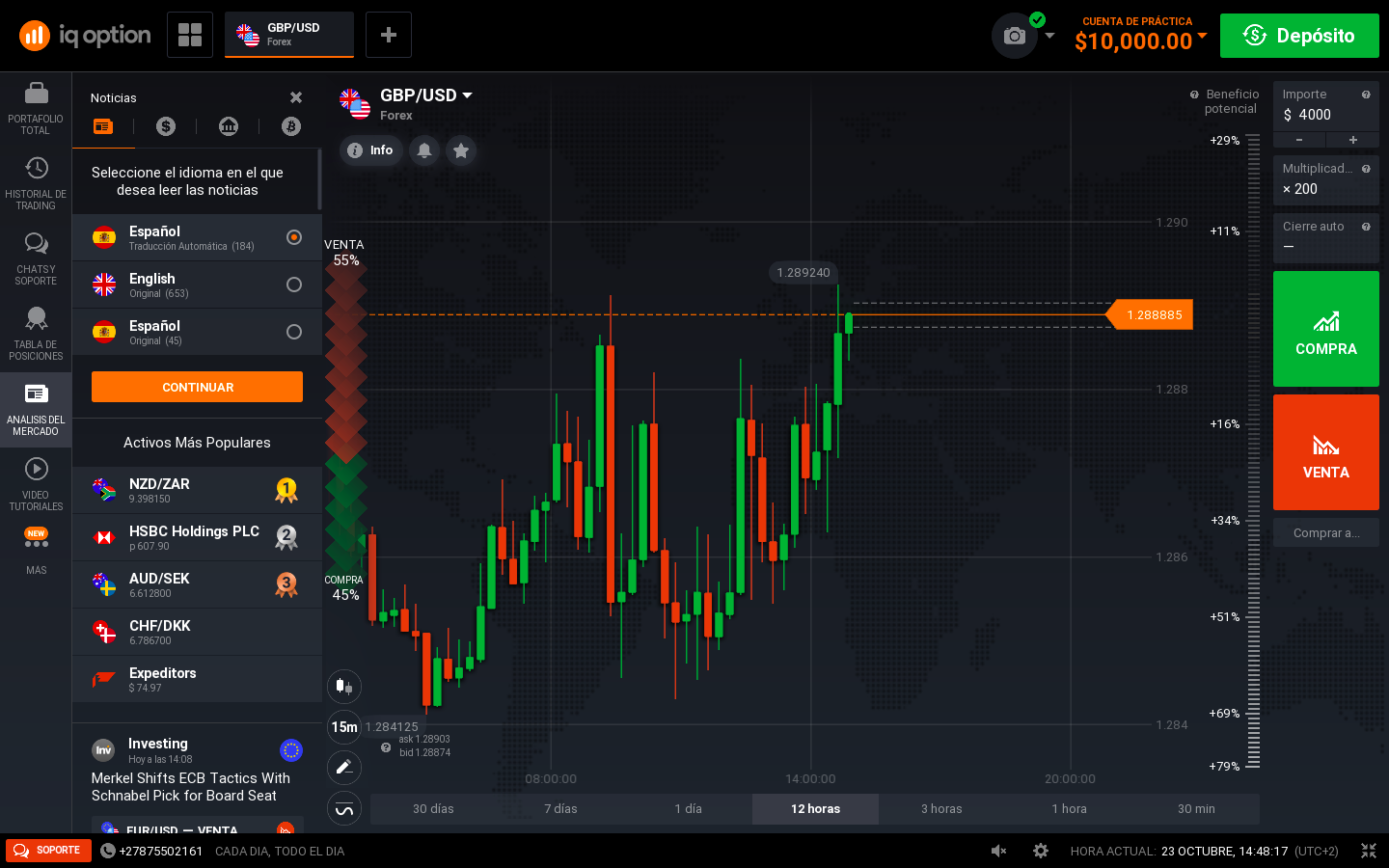Open the multi-chart grid layout icon
This screenshot has height=868, width=1389.
coord(190,35)
